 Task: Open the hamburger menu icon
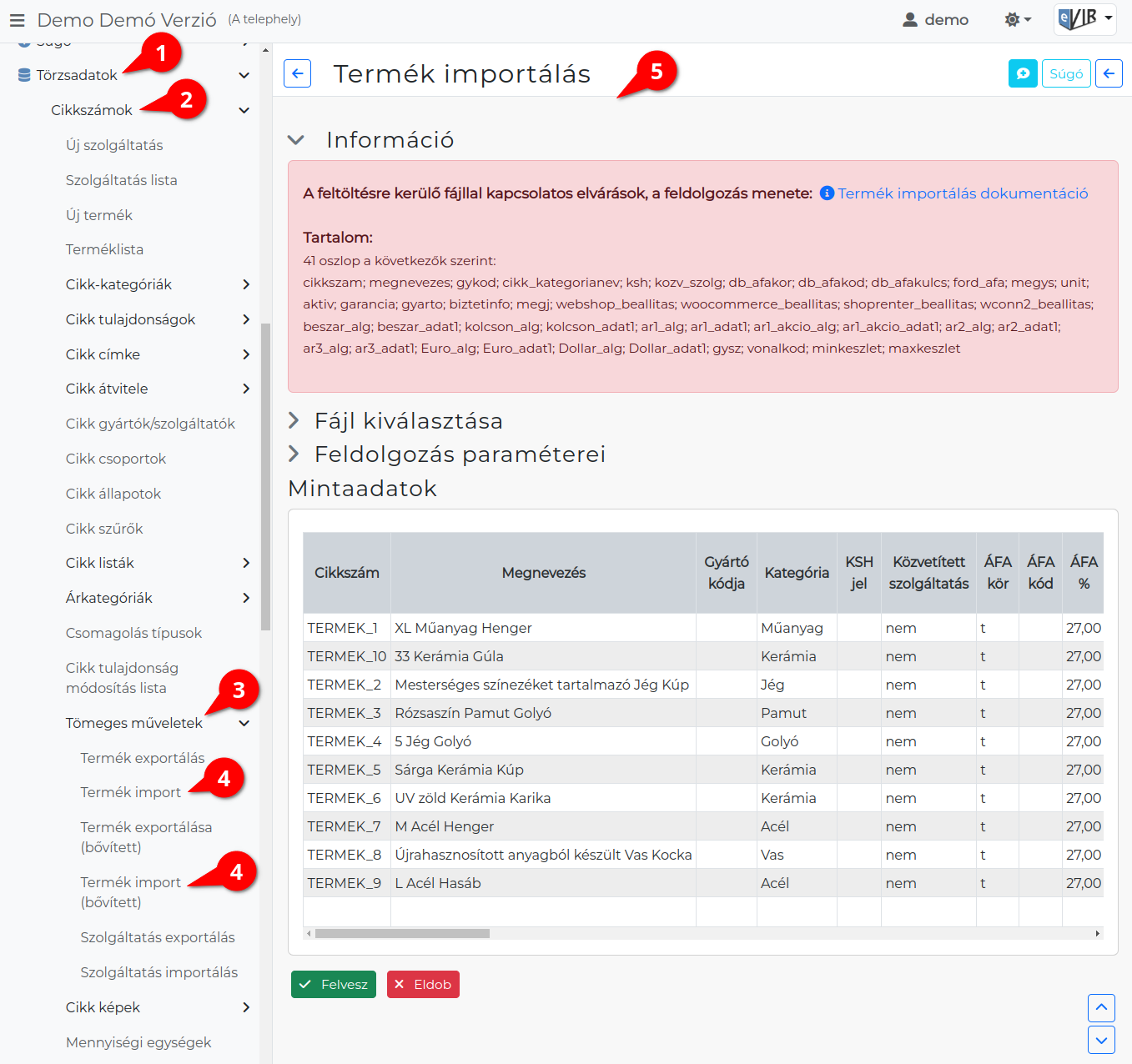(17, 20)
